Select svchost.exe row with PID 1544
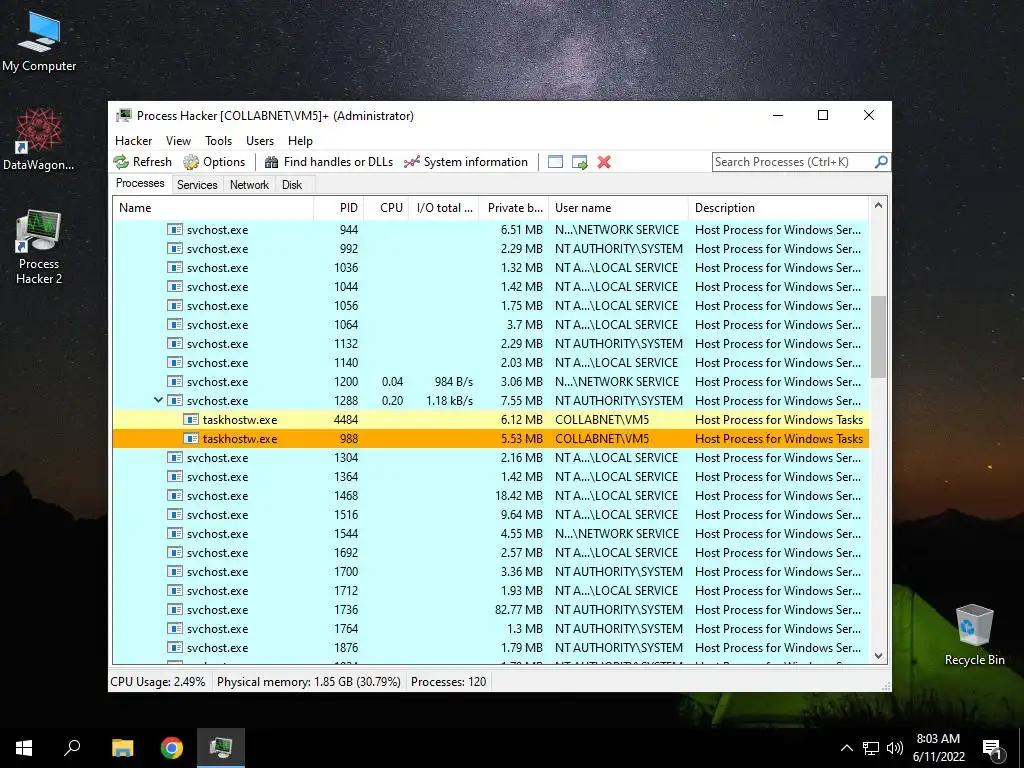 pyautogui.click(x=490, y=533)
